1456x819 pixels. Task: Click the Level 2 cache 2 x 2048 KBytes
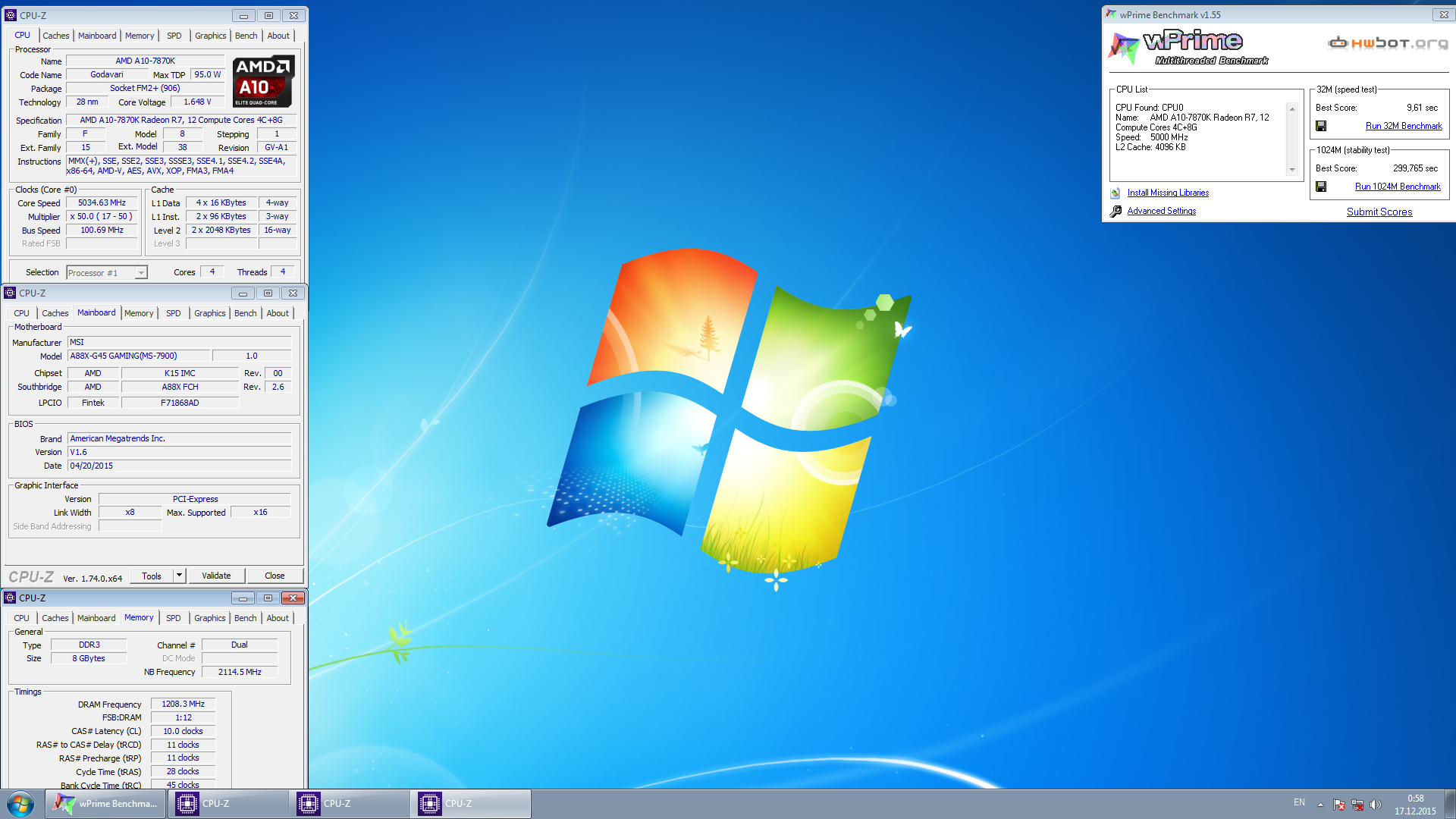(221, 231)
